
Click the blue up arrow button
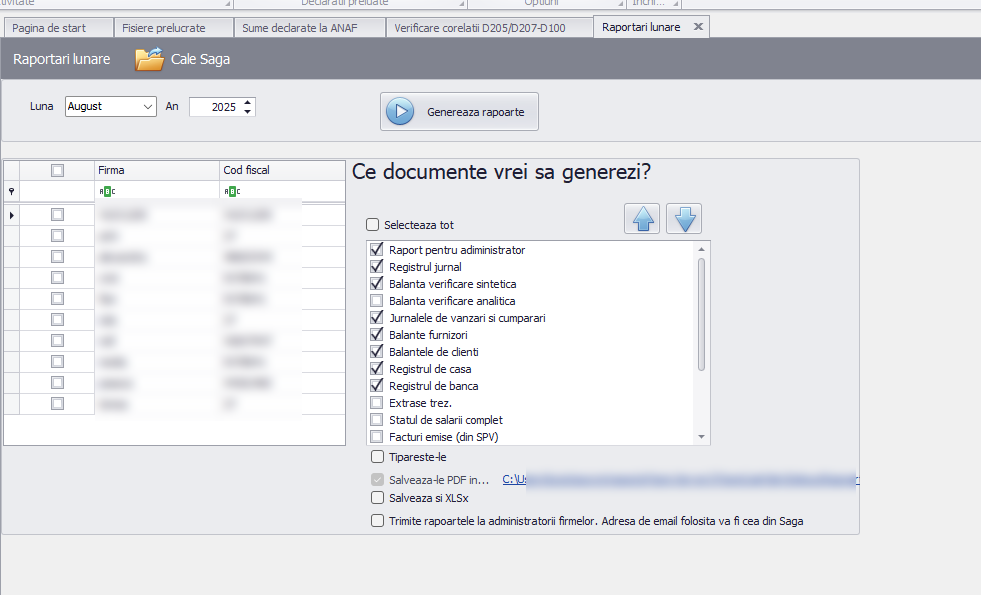coord(642,218)
